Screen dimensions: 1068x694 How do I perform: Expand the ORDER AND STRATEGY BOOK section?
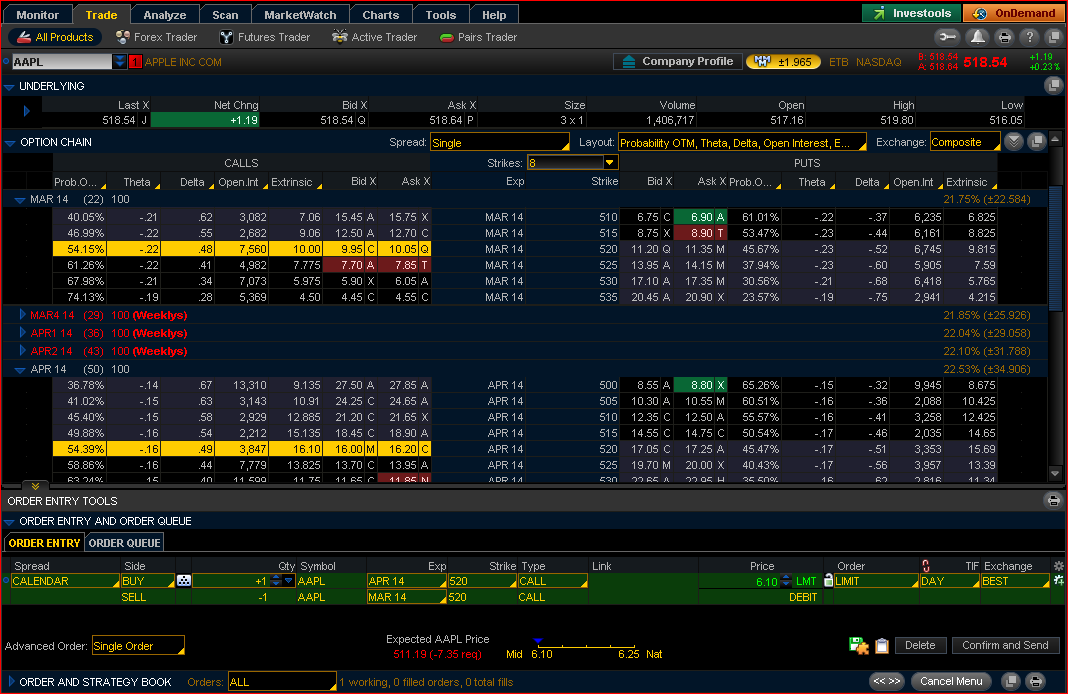[x=11, y=681]
